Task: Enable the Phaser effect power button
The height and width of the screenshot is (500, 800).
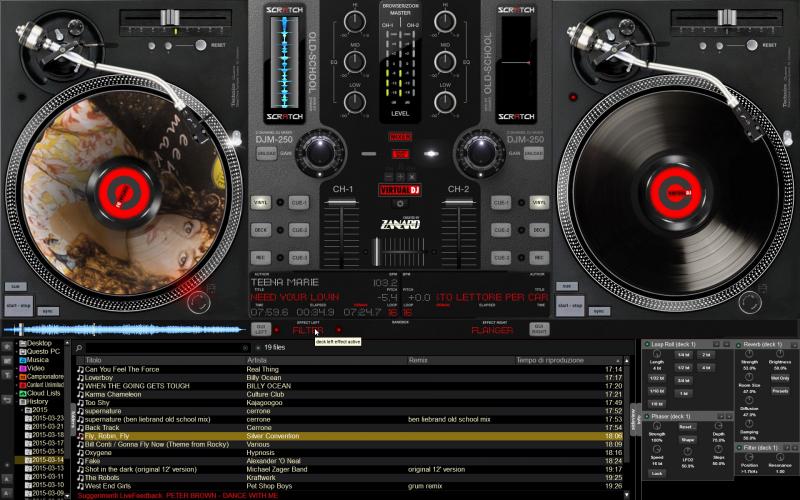Action: point(647,416)
